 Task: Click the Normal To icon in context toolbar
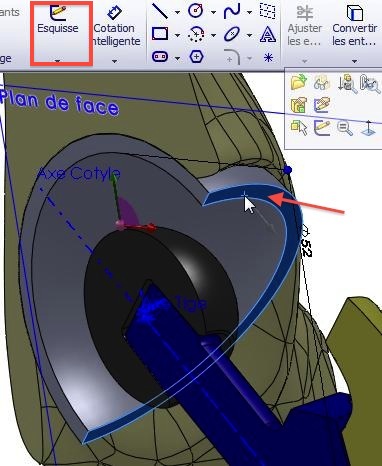coord(369,128)
